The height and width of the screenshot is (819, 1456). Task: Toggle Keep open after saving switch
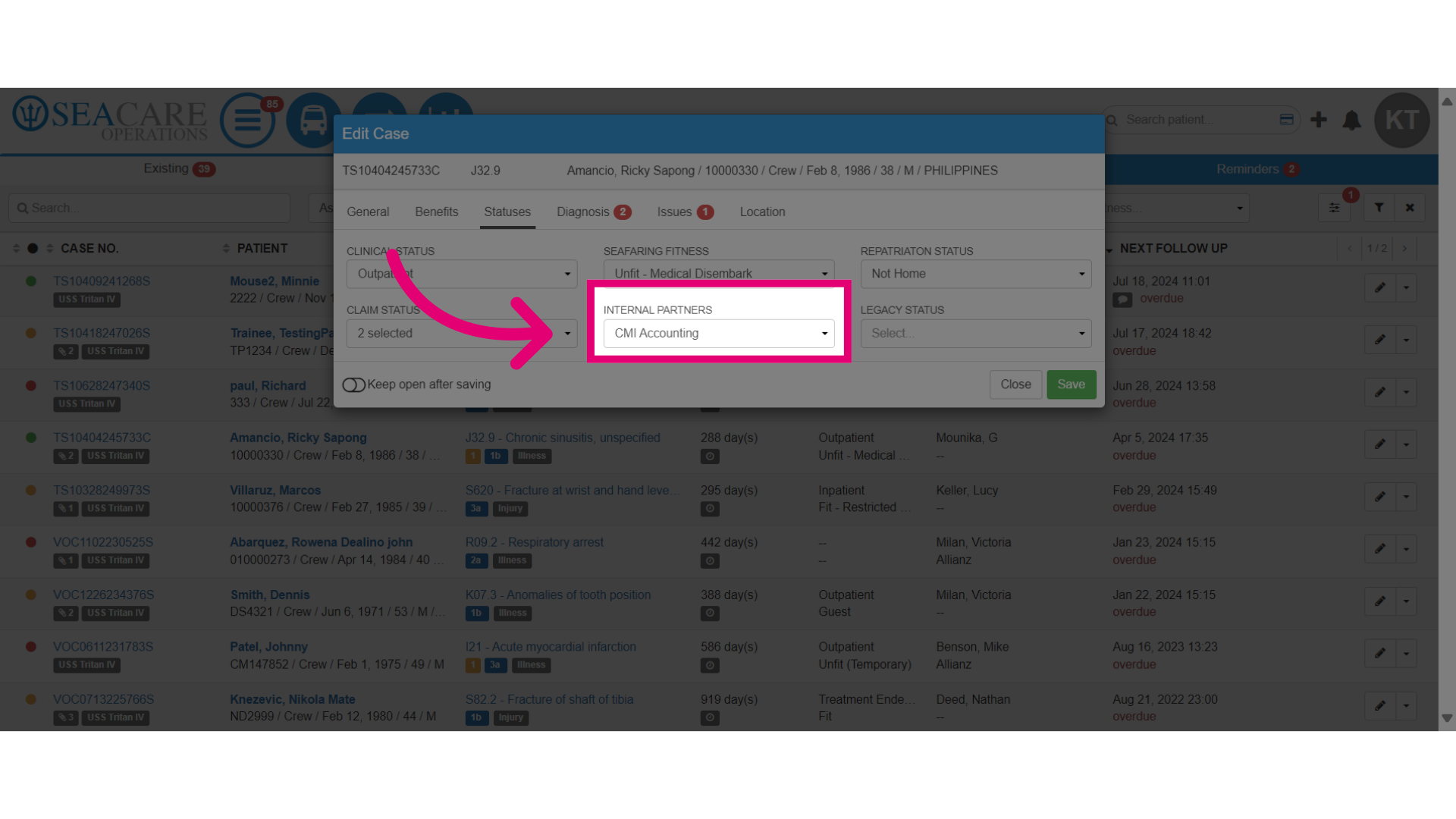point(353,385)
